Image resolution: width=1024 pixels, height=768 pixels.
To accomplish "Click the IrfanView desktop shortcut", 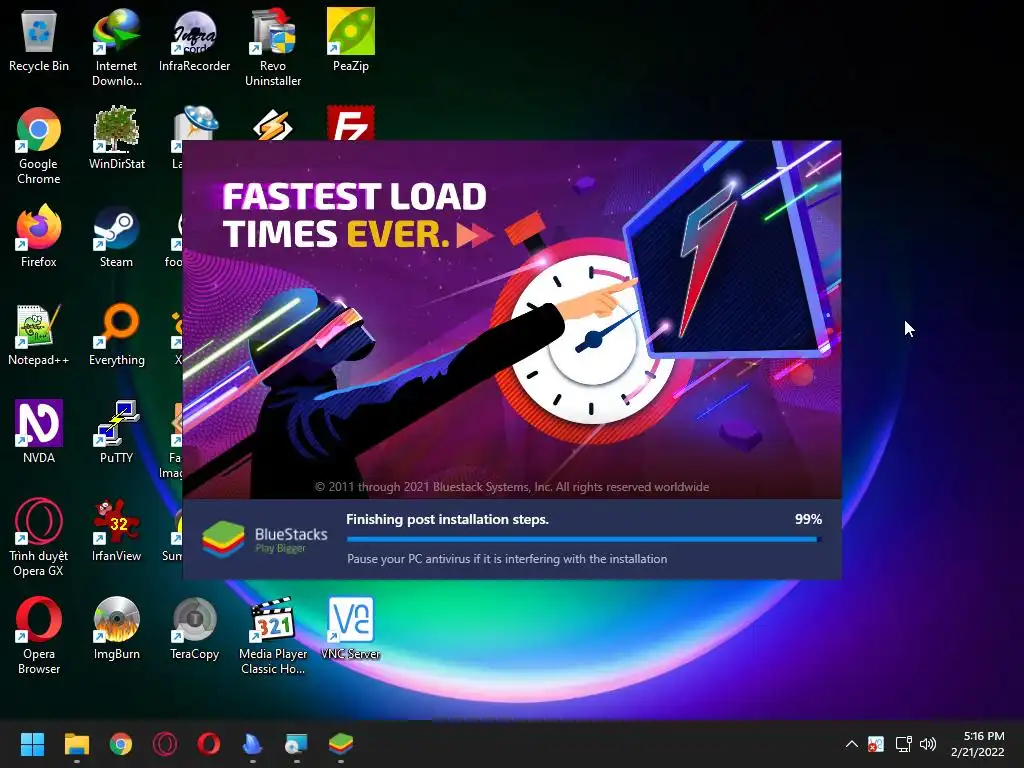I will coord(116,530).
